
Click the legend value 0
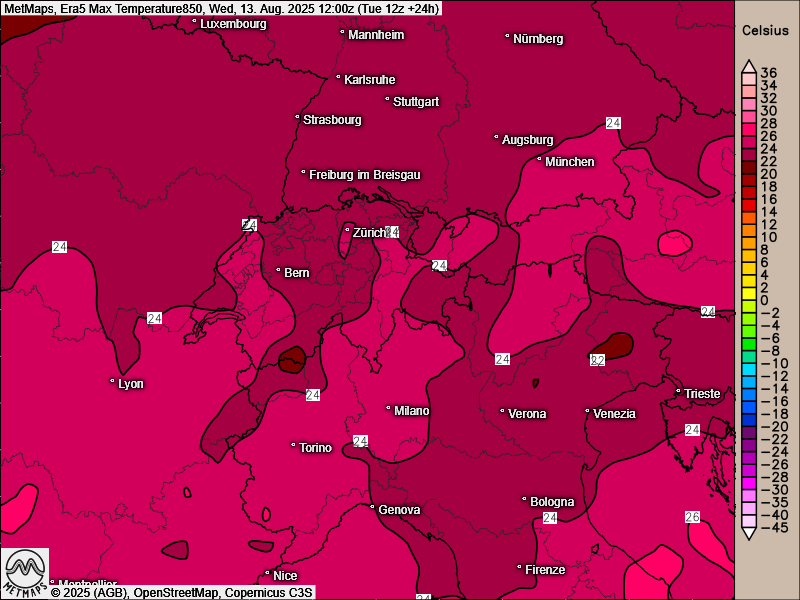click(x=764, y=301)
